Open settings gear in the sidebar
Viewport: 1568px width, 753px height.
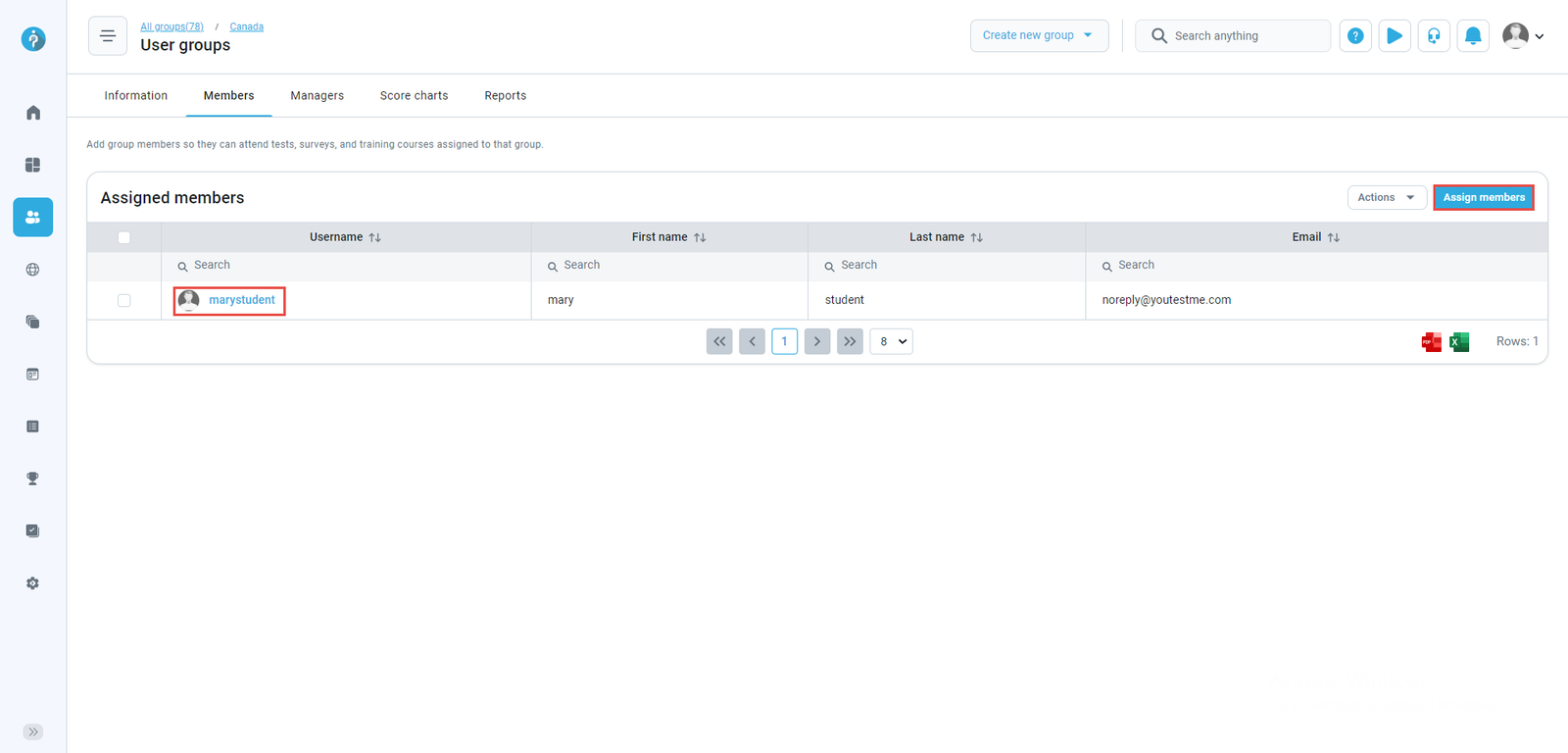coord(33,583)
